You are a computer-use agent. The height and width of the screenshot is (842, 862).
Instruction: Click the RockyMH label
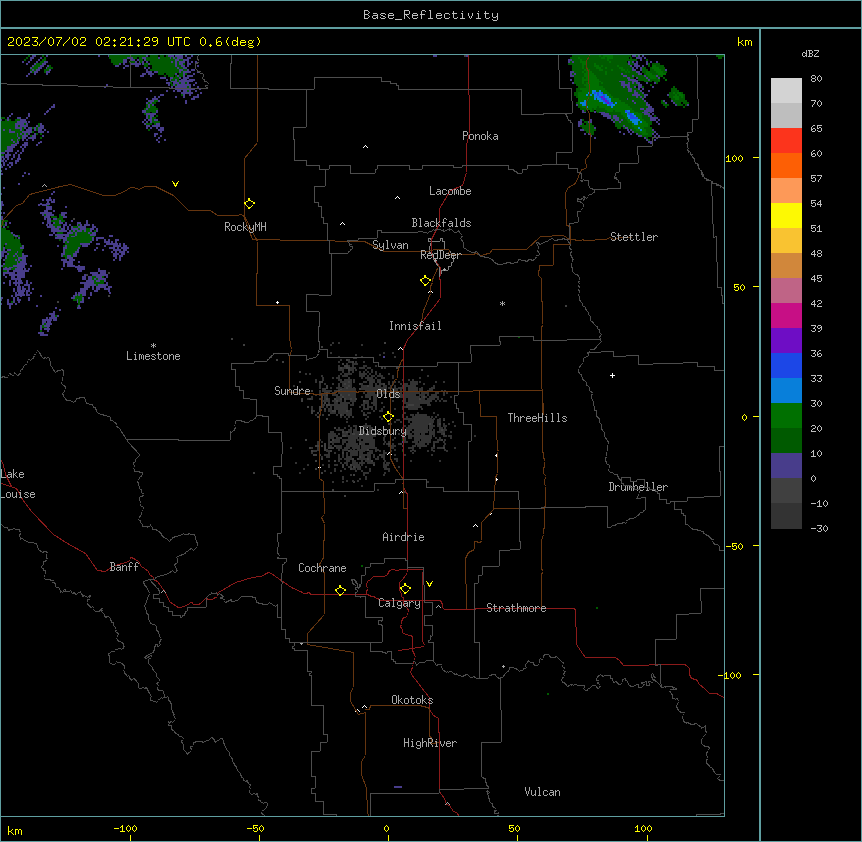coord(245,227)
